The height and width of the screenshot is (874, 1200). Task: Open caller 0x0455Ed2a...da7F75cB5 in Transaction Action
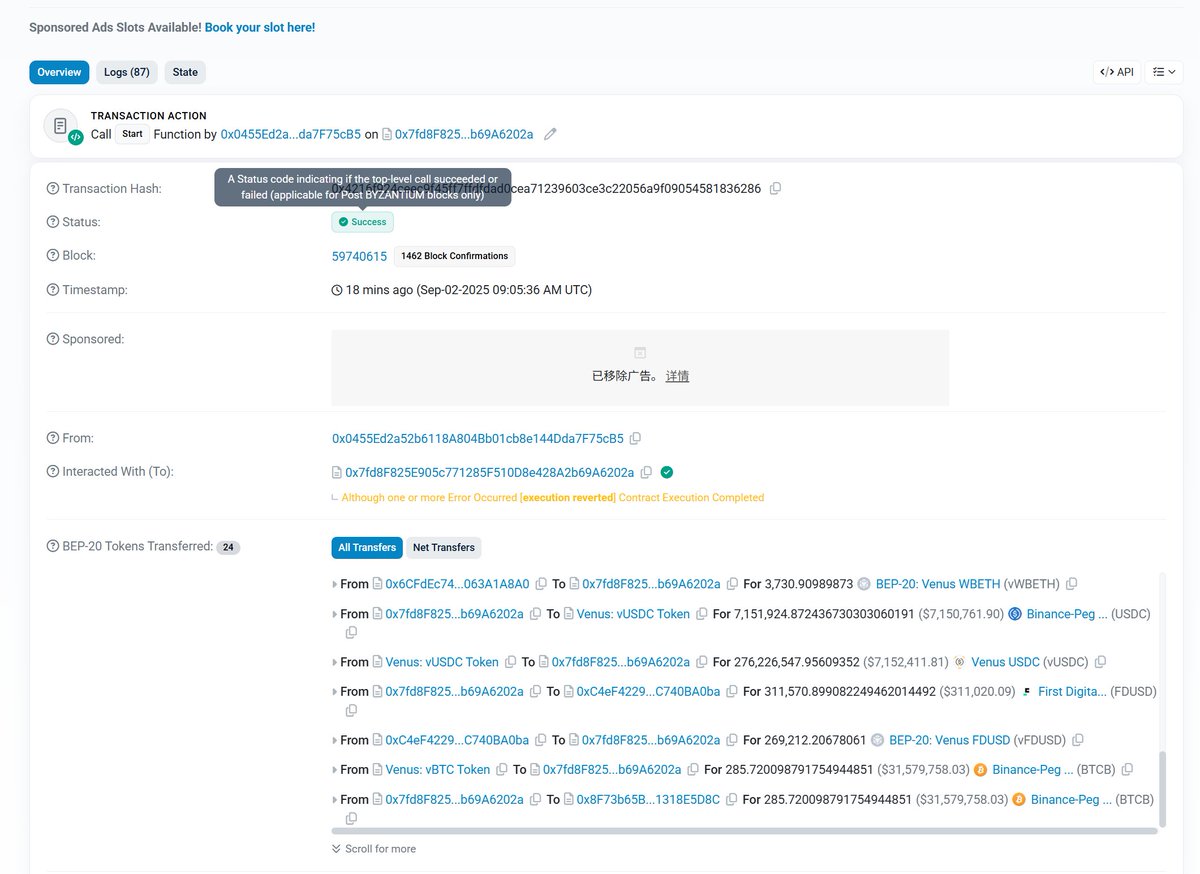291,134
